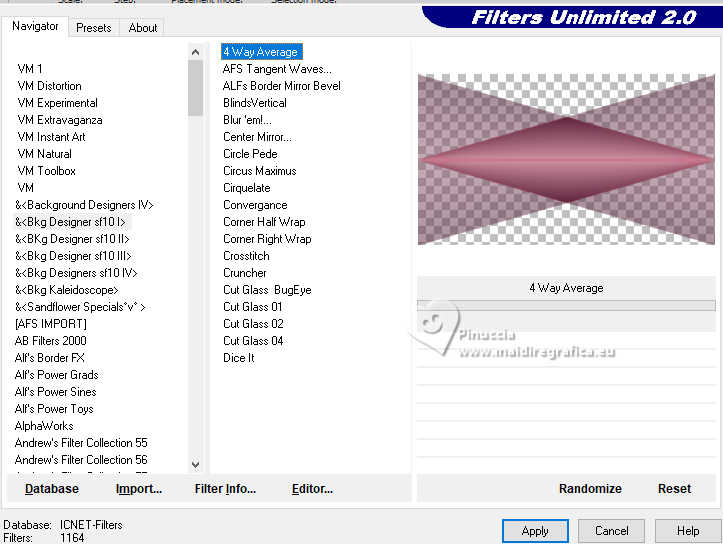Open the About tab

click(142, 28)
